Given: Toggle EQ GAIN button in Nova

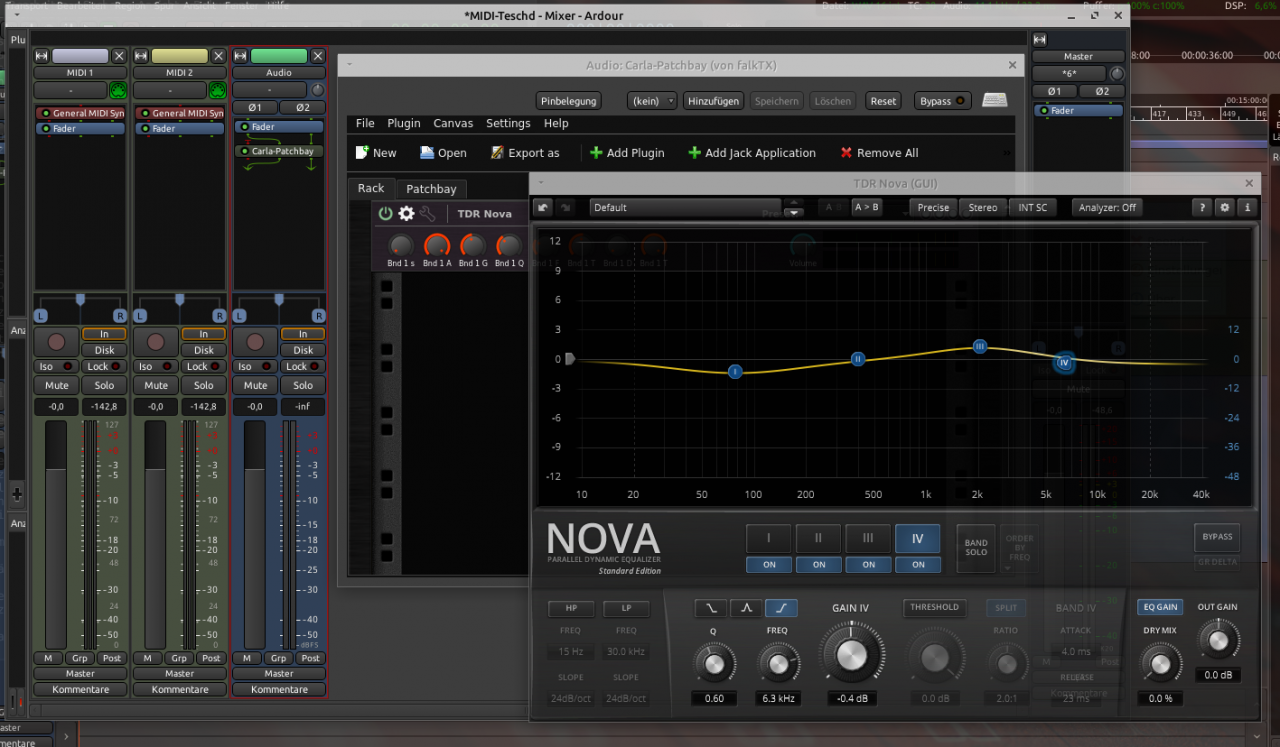Looking at the screenshot, I should (1160, 607).
